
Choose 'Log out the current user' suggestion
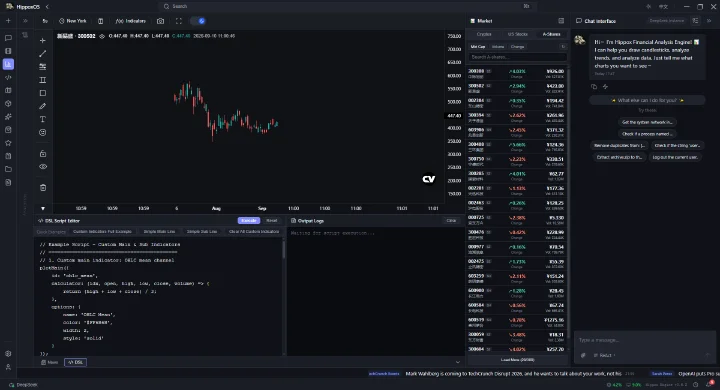675,157
